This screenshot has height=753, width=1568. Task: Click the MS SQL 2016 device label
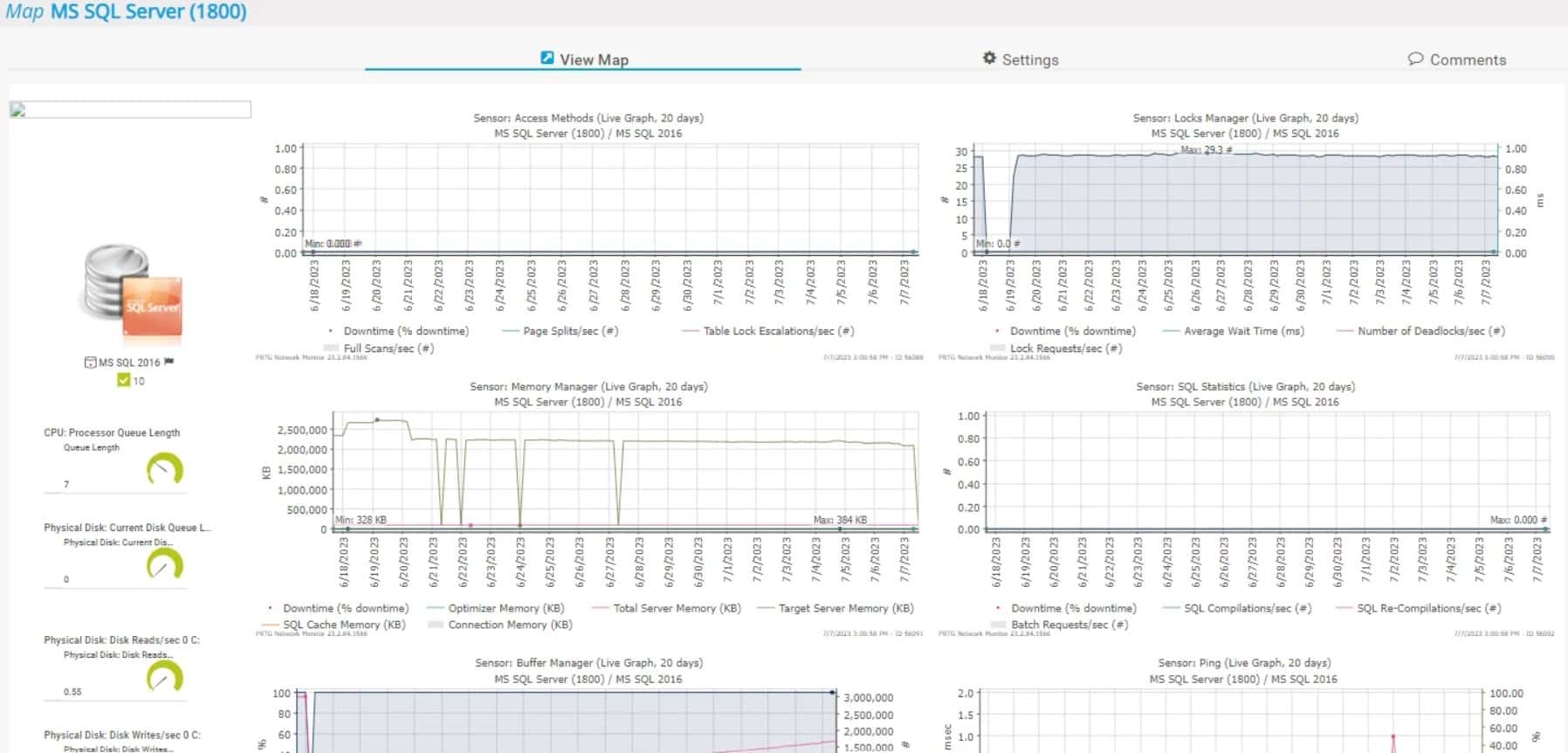click(129, 363)
